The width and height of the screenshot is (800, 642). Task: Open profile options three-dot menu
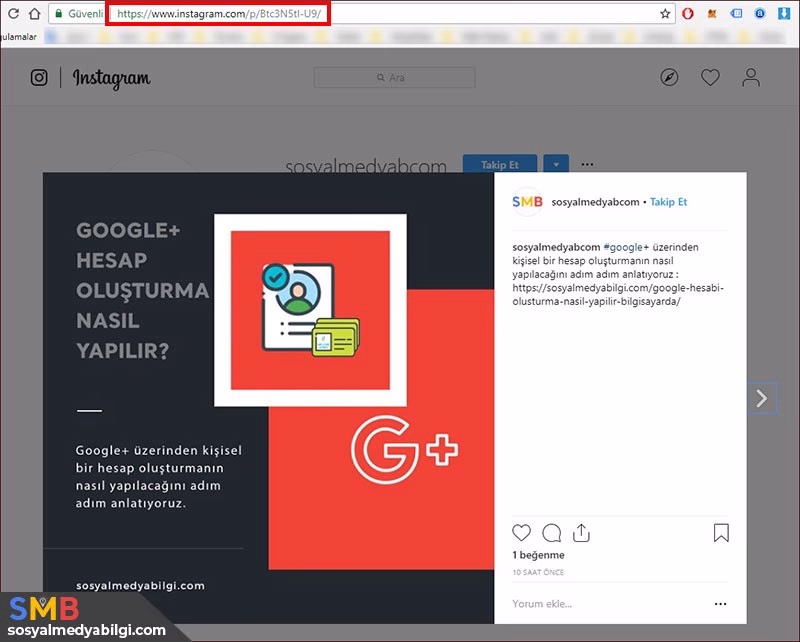(588, 164)
